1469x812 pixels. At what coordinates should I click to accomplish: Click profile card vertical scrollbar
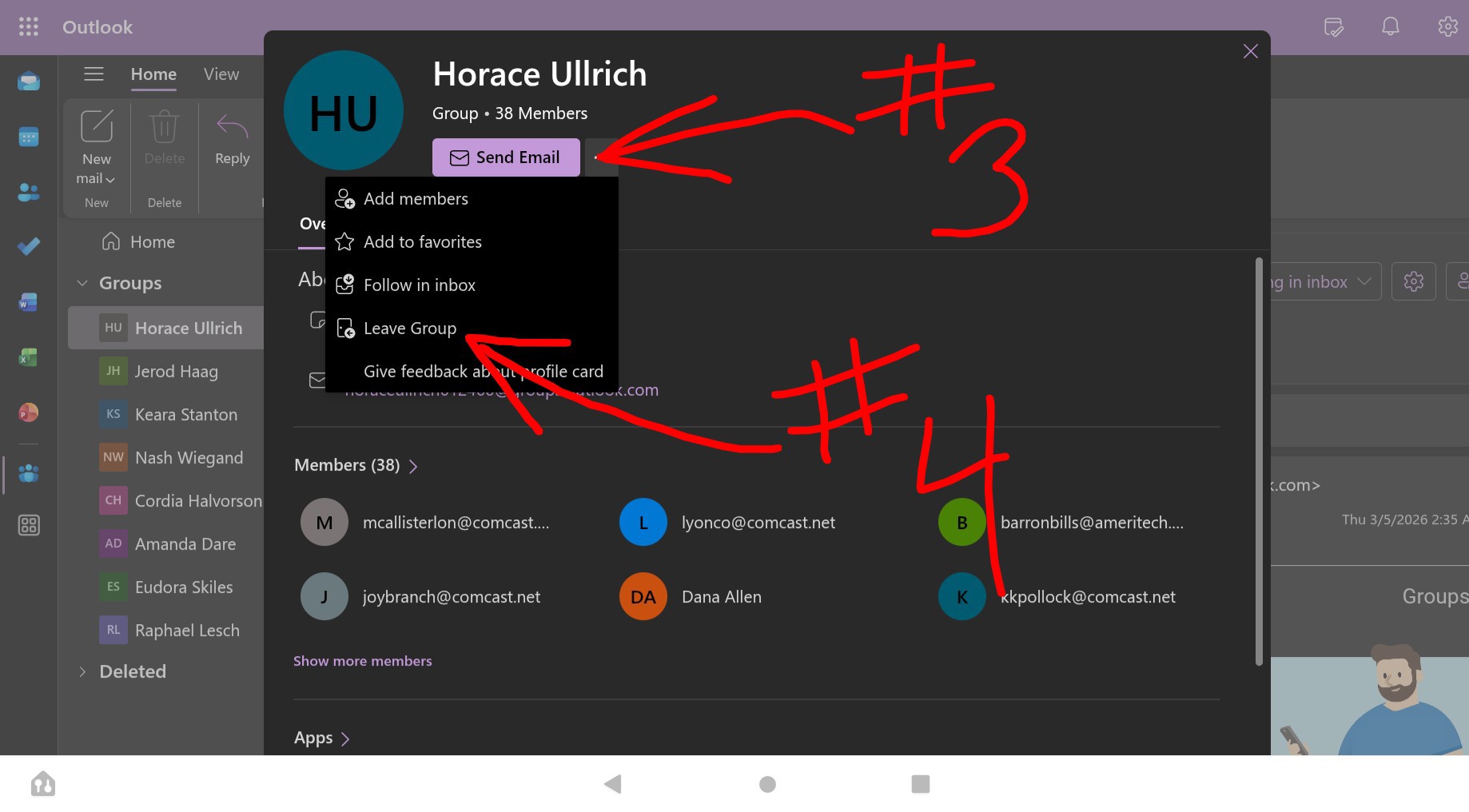(1259, 461)
